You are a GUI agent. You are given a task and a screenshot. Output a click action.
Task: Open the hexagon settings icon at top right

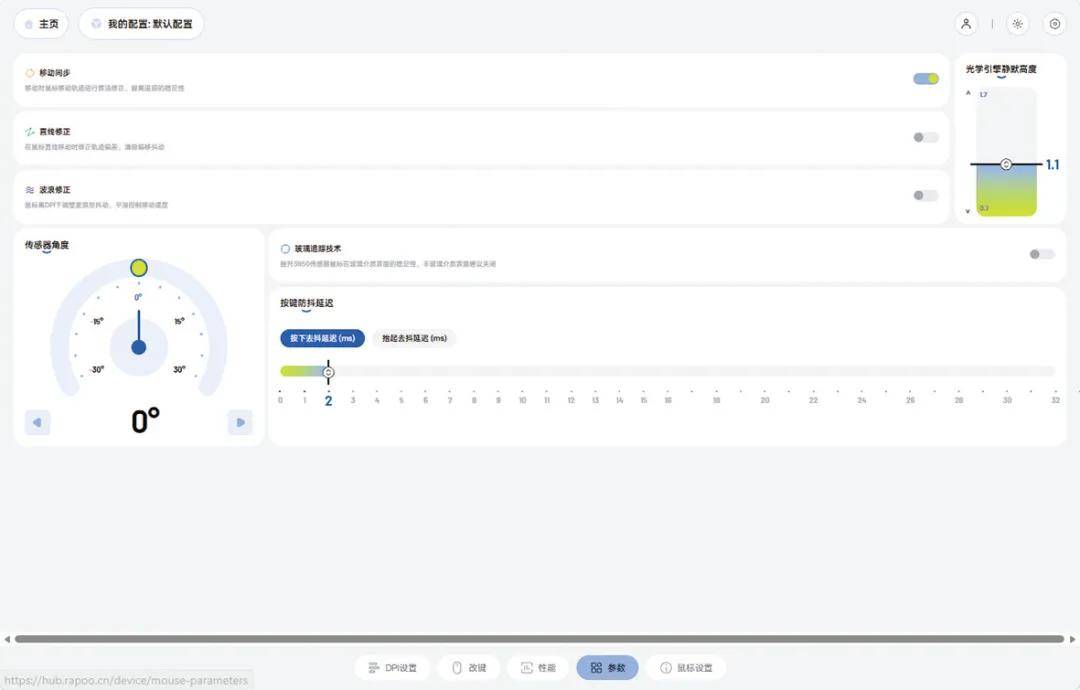coord(1055,24)
